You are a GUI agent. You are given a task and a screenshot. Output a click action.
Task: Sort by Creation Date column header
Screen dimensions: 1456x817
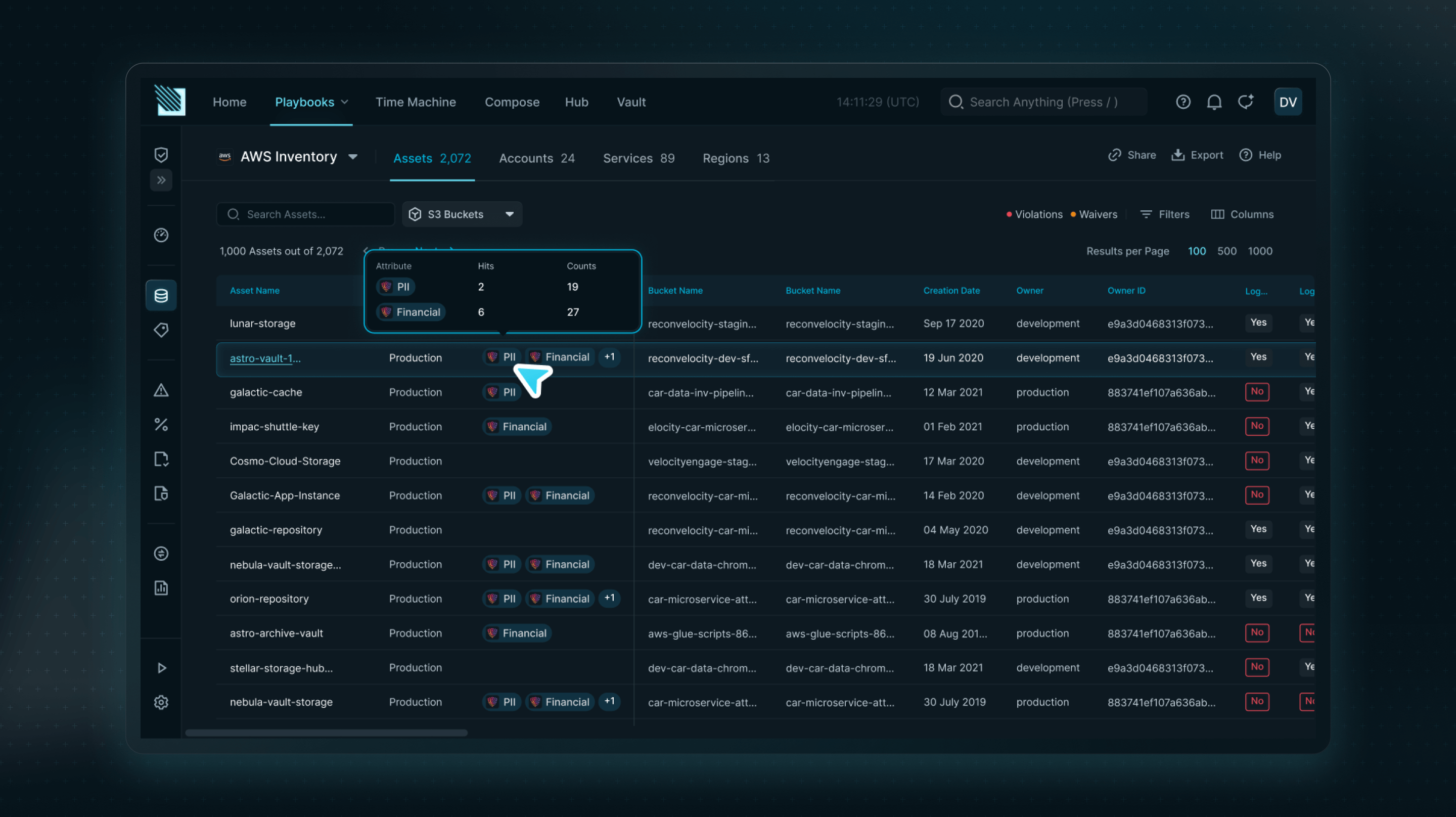point(951,291)
